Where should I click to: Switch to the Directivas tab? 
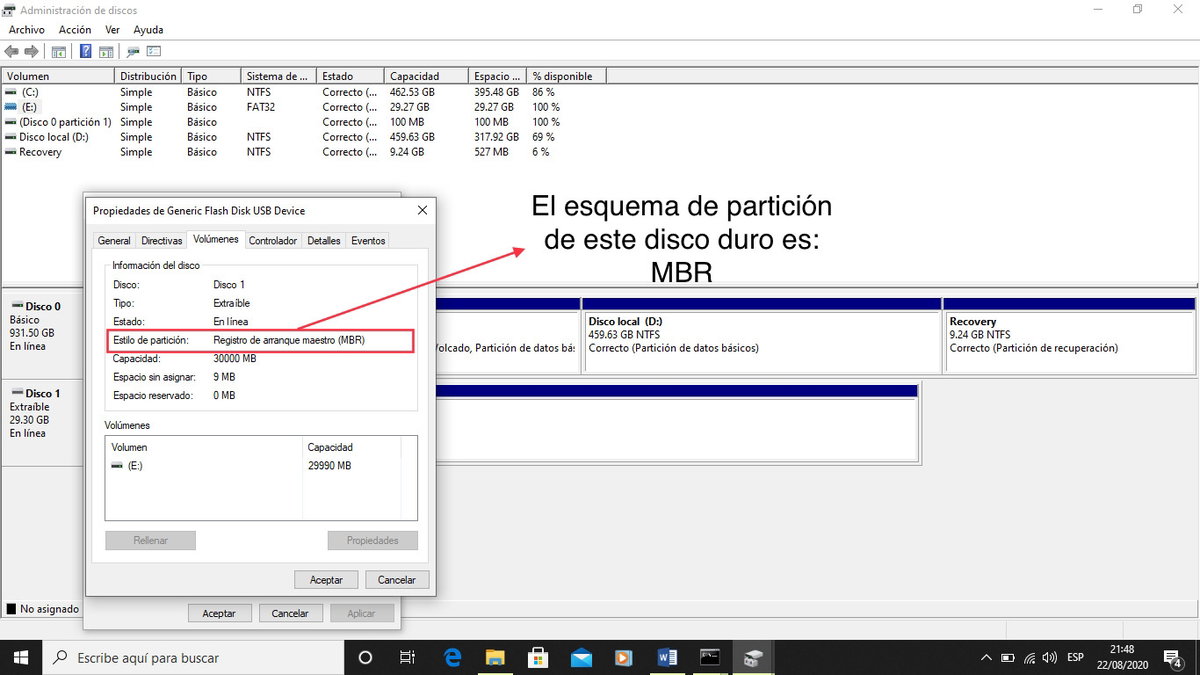(x=162, y=241)
